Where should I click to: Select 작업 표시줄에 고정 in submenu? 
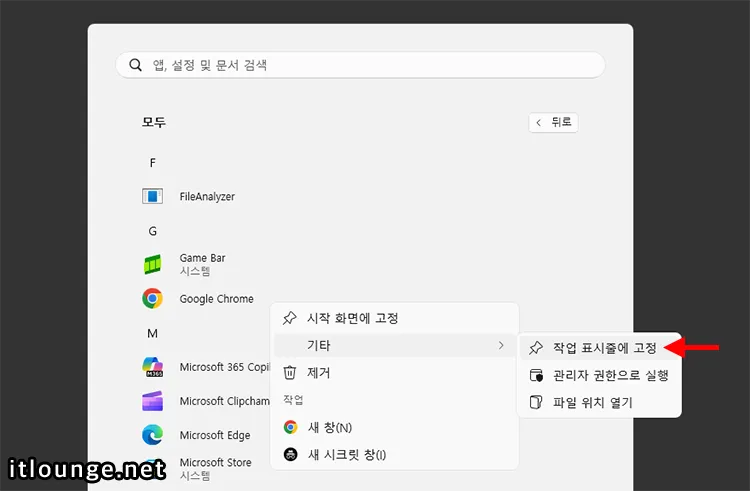(x=599, y=348)
